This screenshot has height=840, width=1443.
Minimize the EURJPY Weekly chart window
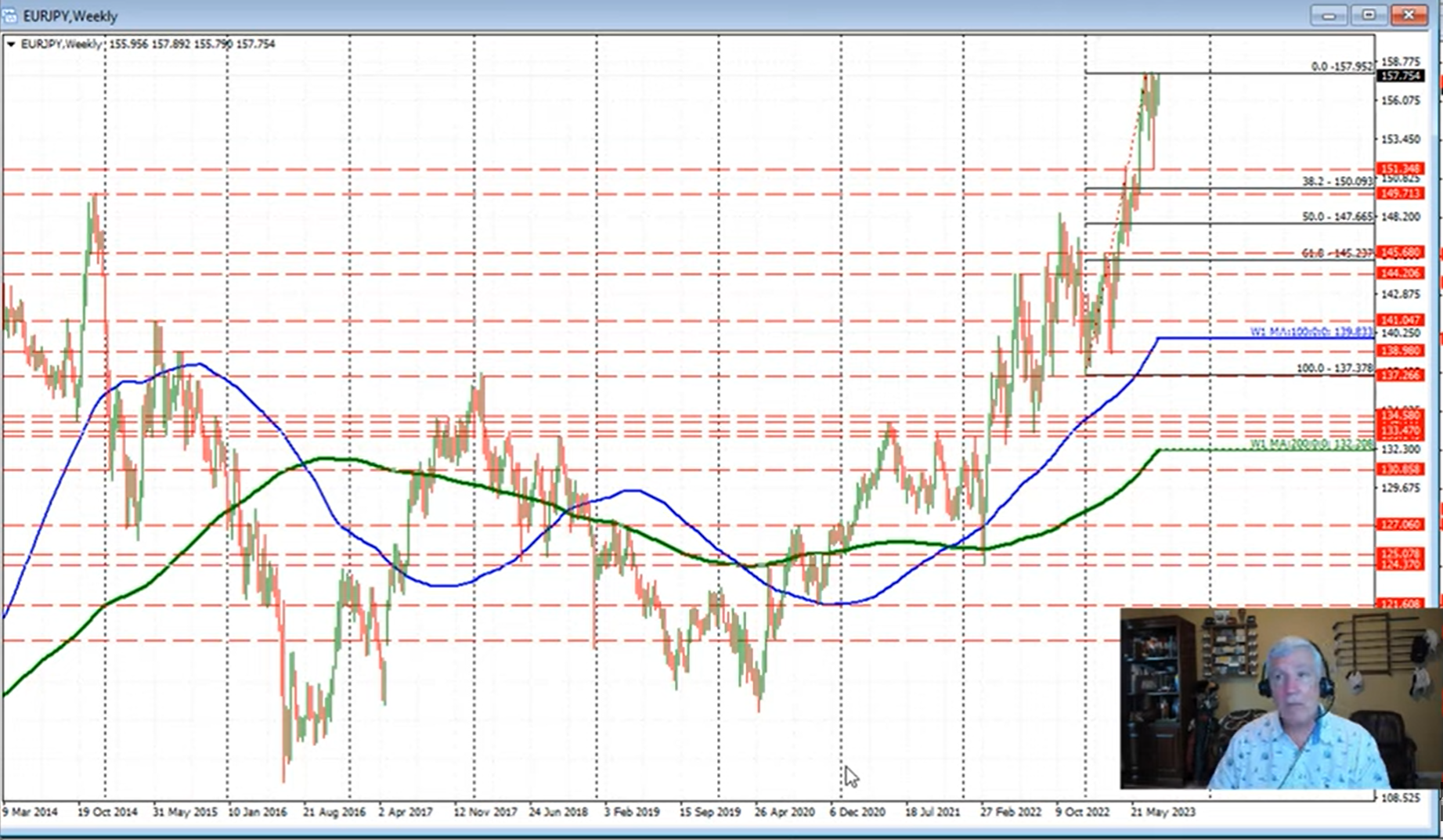point(1329,15)
